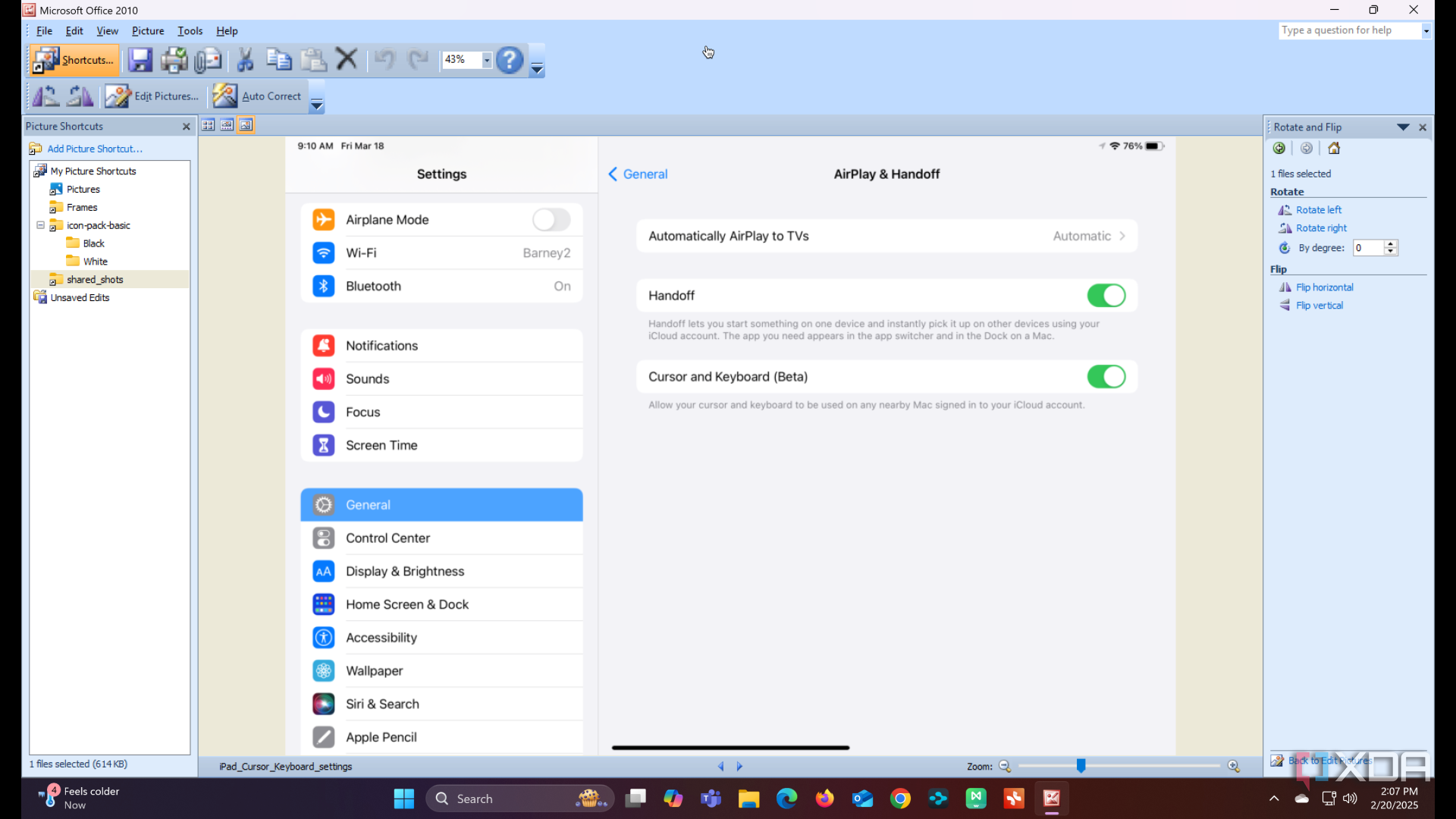The height and width of the screenshot is (819, 1456).
Task: Open the 43% zoom level dropdown
Action: (487, 60)
